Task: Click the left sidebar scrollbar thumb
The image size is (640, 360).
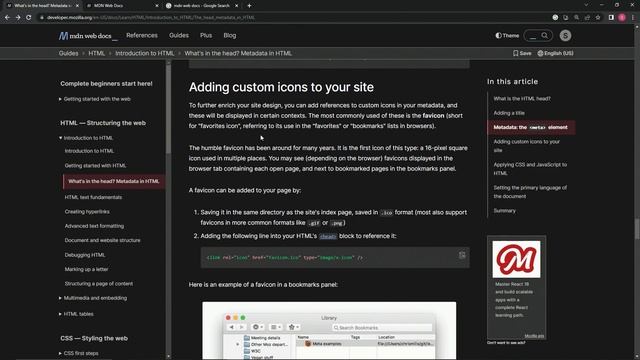Action: coord(168,108)
